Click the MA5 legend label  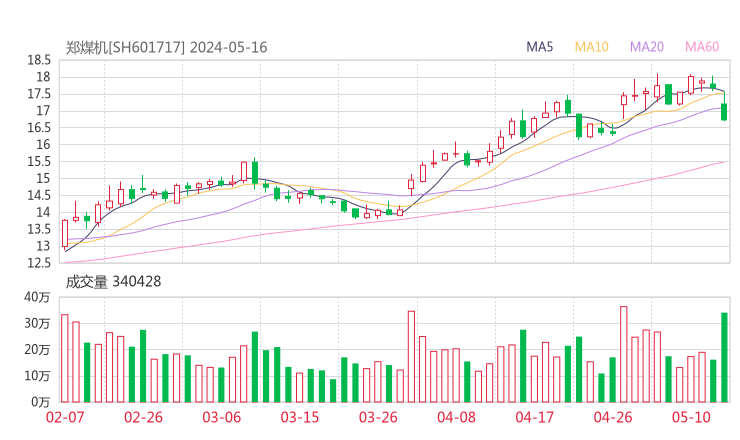[539, 47]
